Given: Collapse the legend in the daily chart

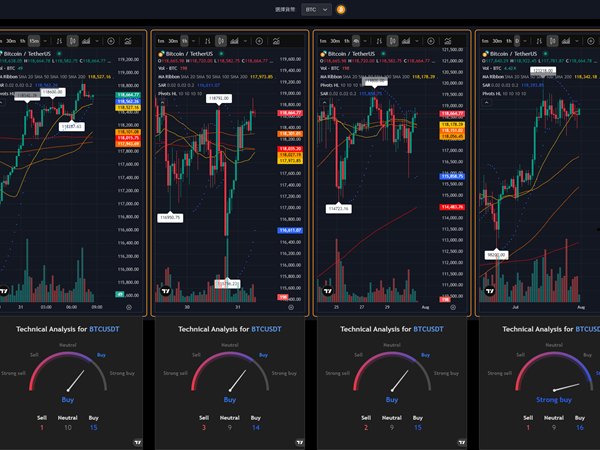Looking at the screenshot, I should tap(487, 103).
